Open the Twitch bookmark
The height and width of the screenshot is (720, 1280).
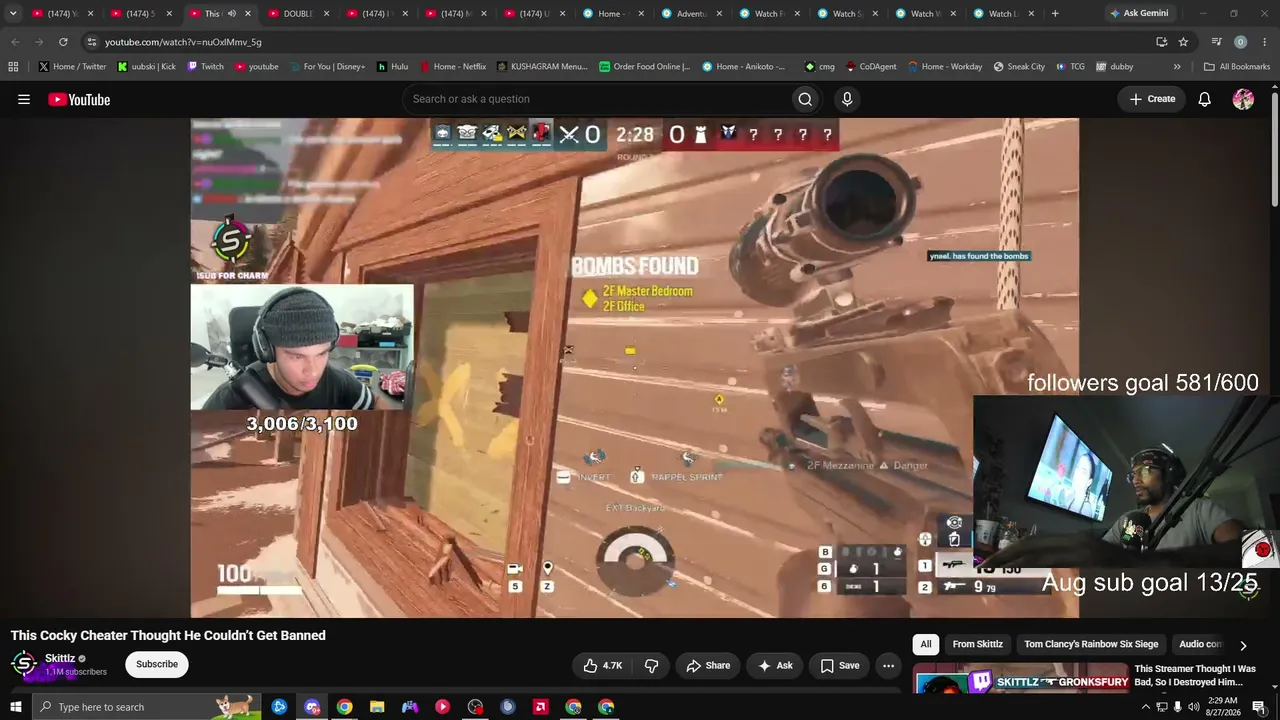point(205,67)
